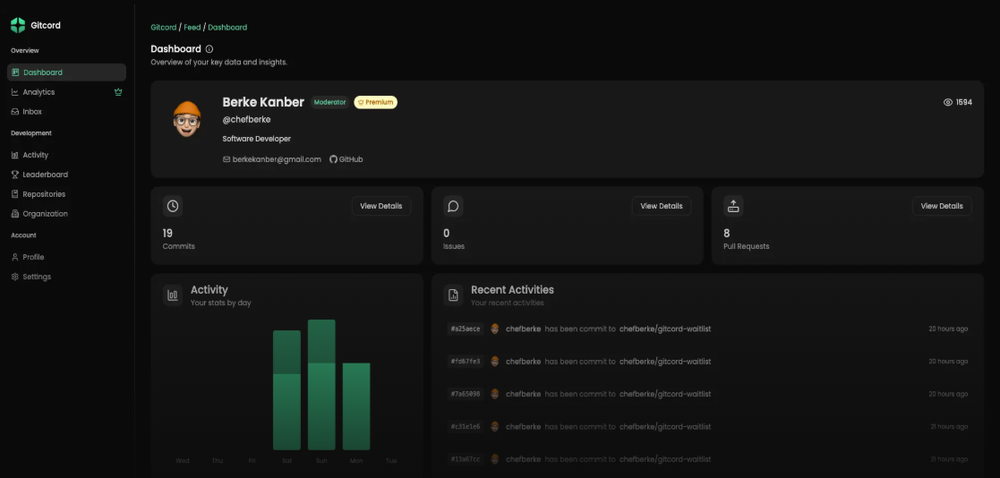Click the Dashboard breadcrumb link
This screenshot has height=478, width=1000.
(228, 27)
